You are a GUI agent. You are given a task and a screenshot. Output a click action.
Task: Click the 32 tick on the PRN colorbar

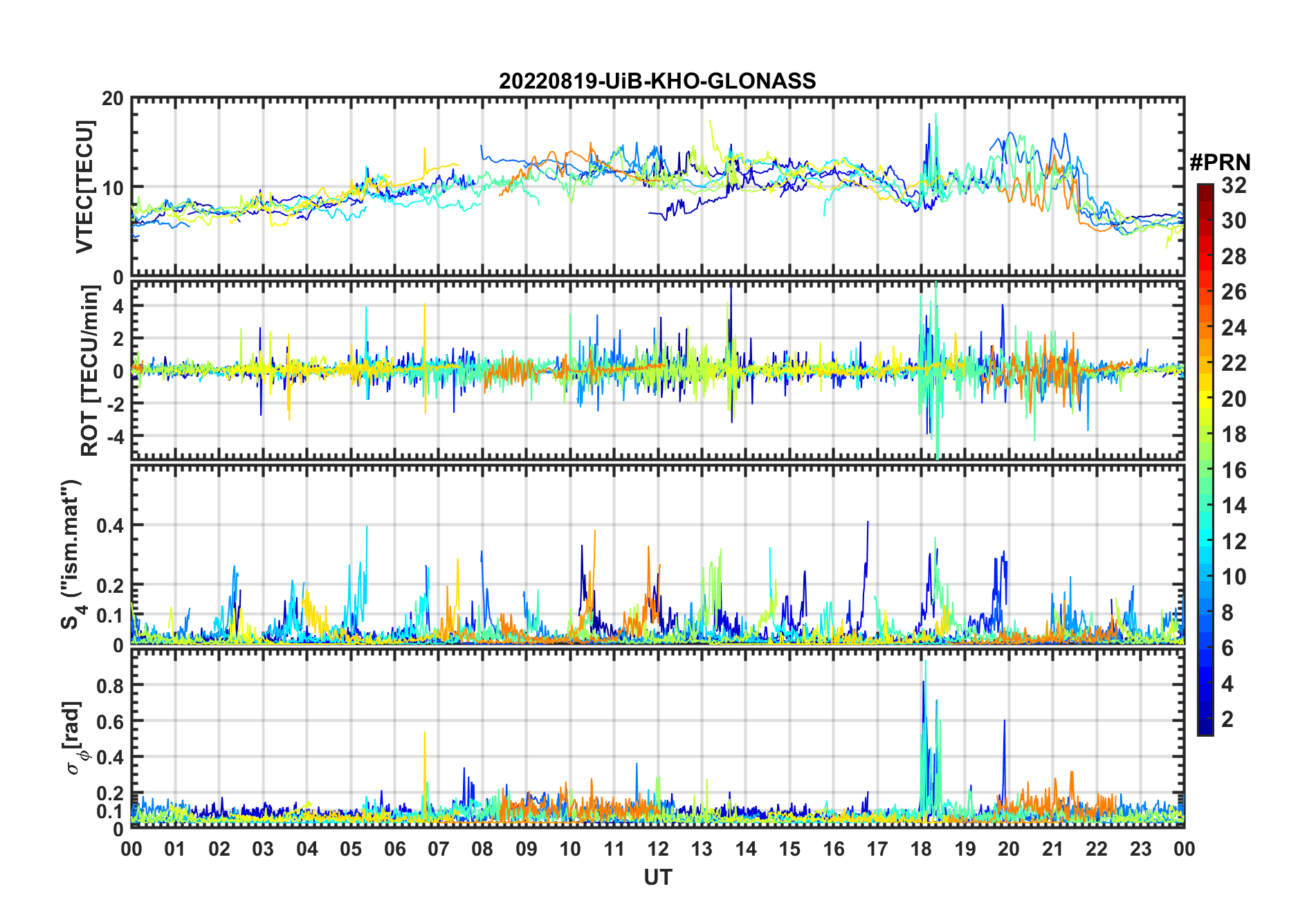tap(1234, 185)
